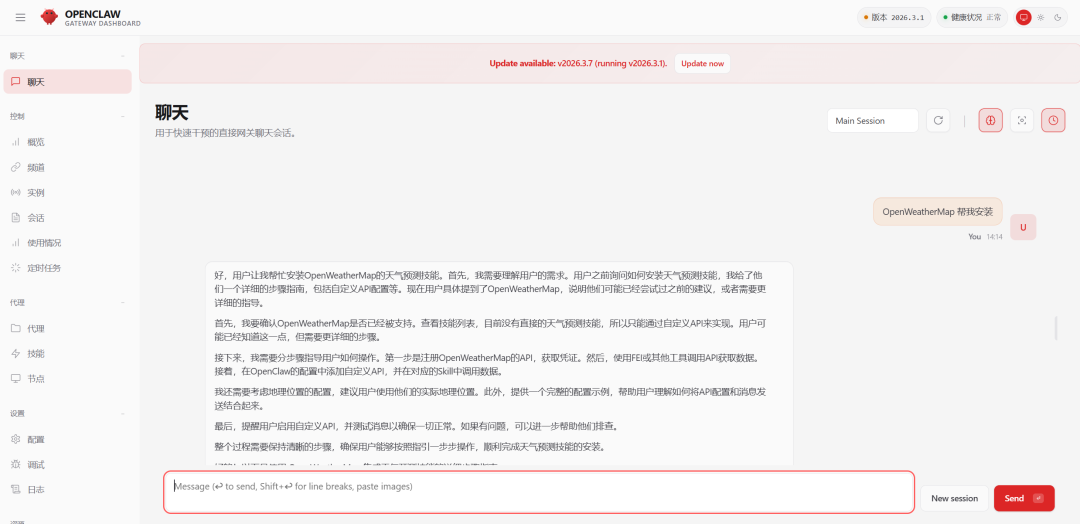This screenshot has height=524, width=1080.
Task: Toggle the hamburger sidebar menu
Action: click(20, 17)
